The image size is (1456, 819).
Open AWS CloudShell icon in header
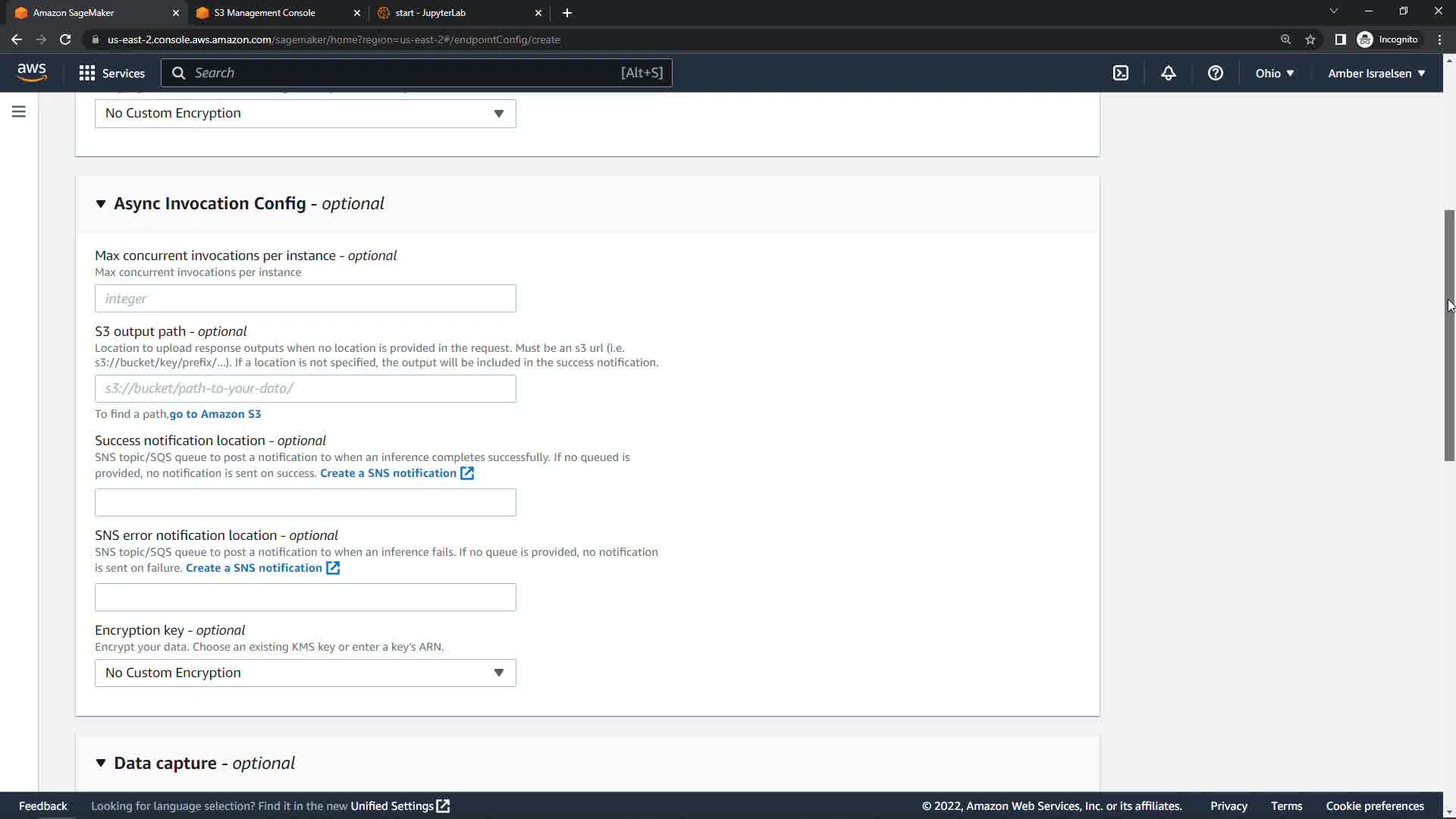[x=1121, y=73]
